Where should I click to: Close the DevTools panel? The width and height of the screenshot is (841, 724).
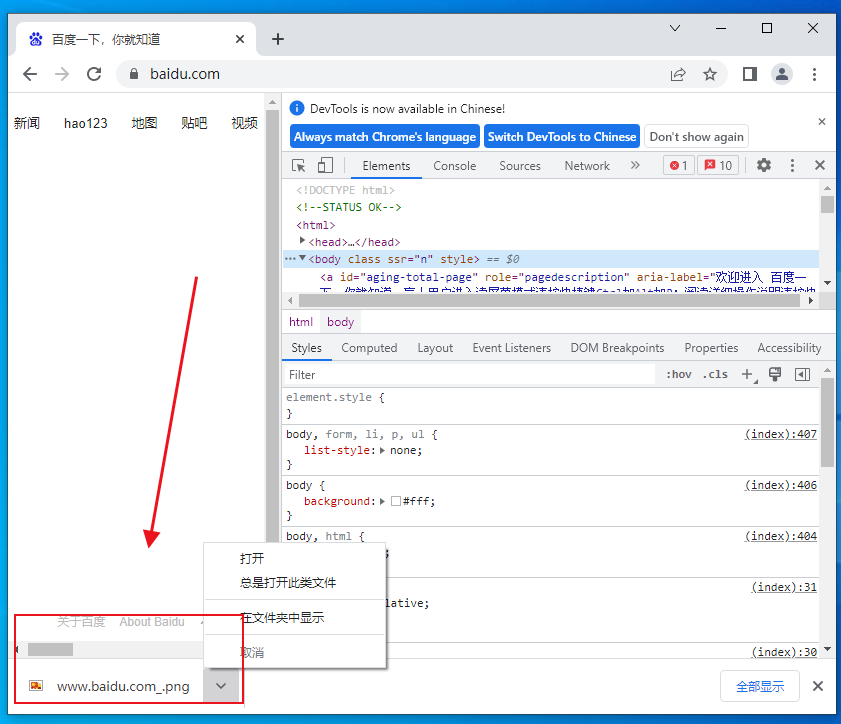(x=820, y=165)
